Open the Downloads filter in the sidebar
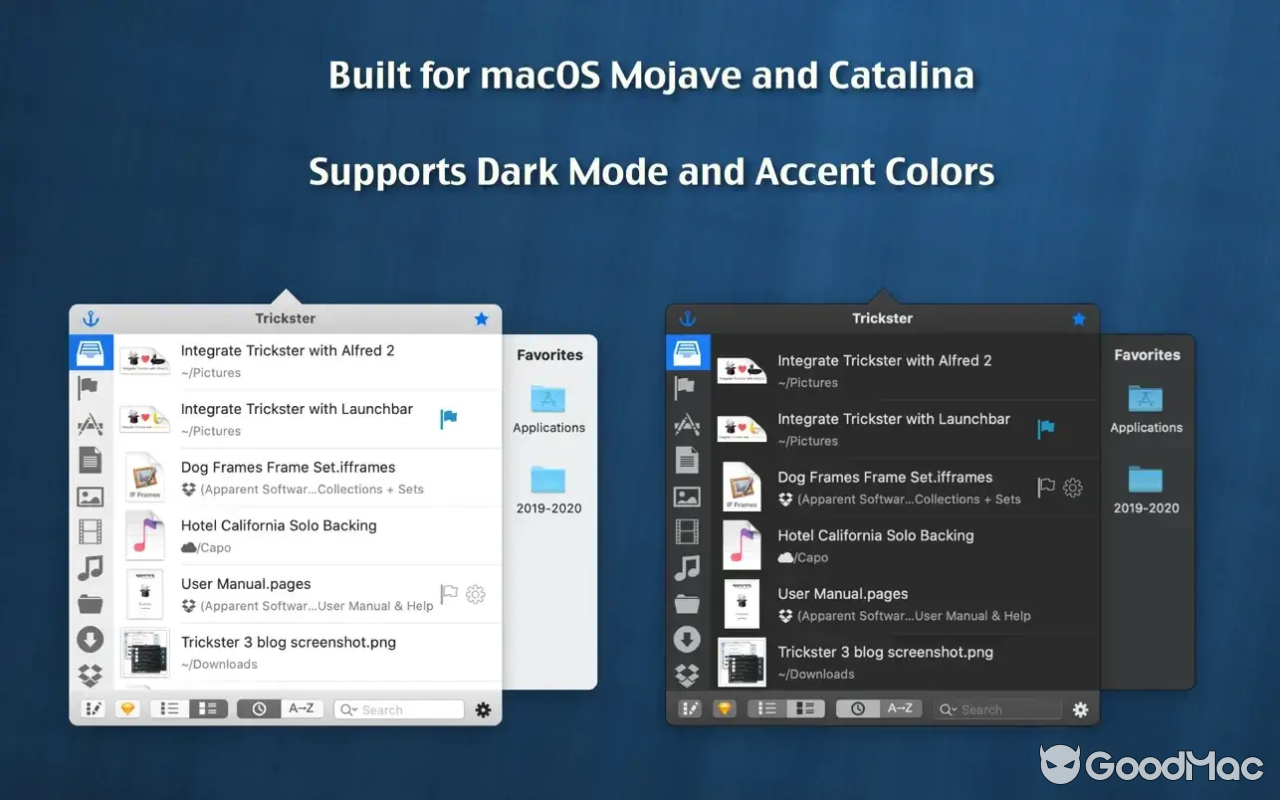The height and width of the screenshot is (800, 1280). [91, 639]
